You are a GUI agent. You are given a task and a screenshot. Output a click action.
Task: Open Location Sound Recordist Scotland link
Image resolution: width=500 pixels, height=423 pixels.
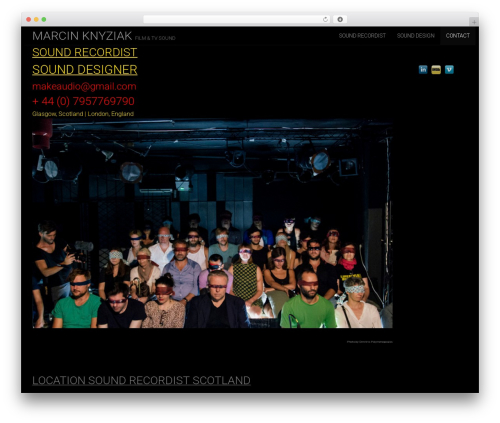pyautogui.click(x=141, y=380)
